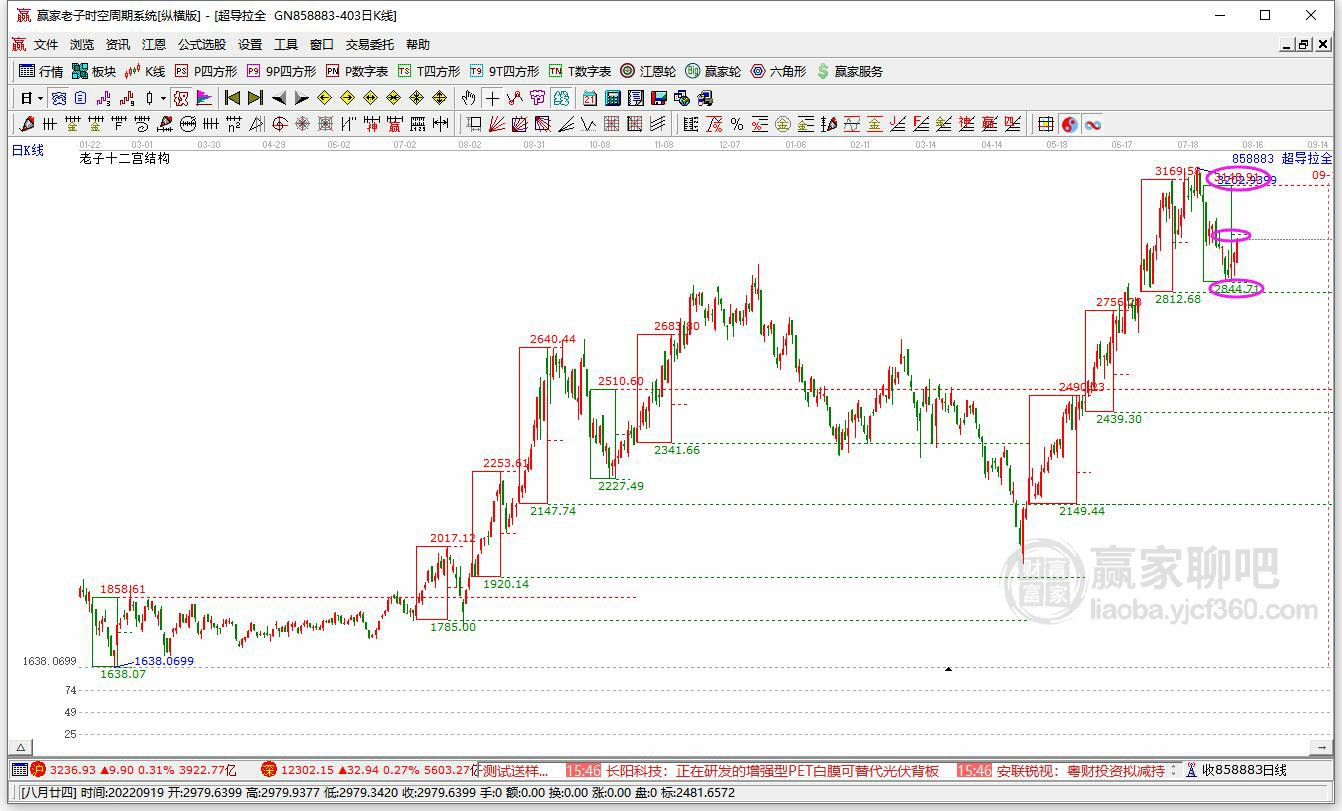Switch to the K线 candlestick chart
Viewport: 1342px width, 811px height.
145,71
